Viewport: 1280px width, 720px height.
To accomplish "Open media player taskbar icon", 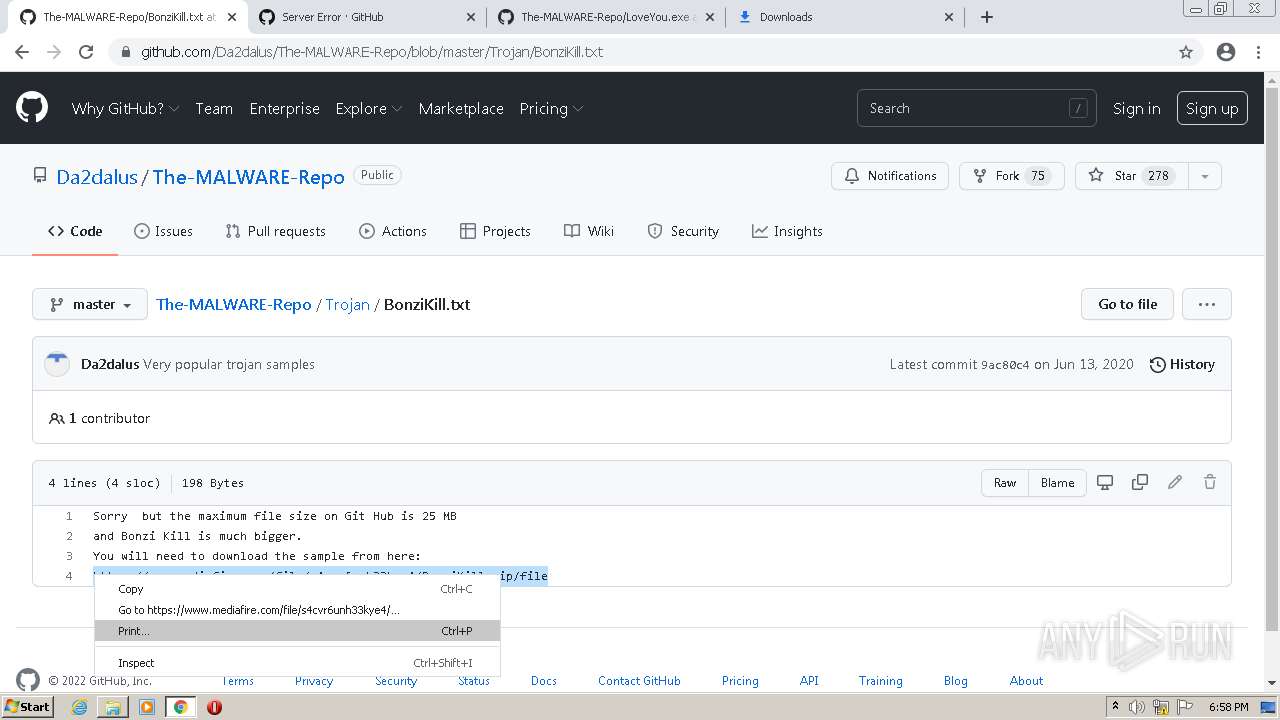I will (147, 707).
